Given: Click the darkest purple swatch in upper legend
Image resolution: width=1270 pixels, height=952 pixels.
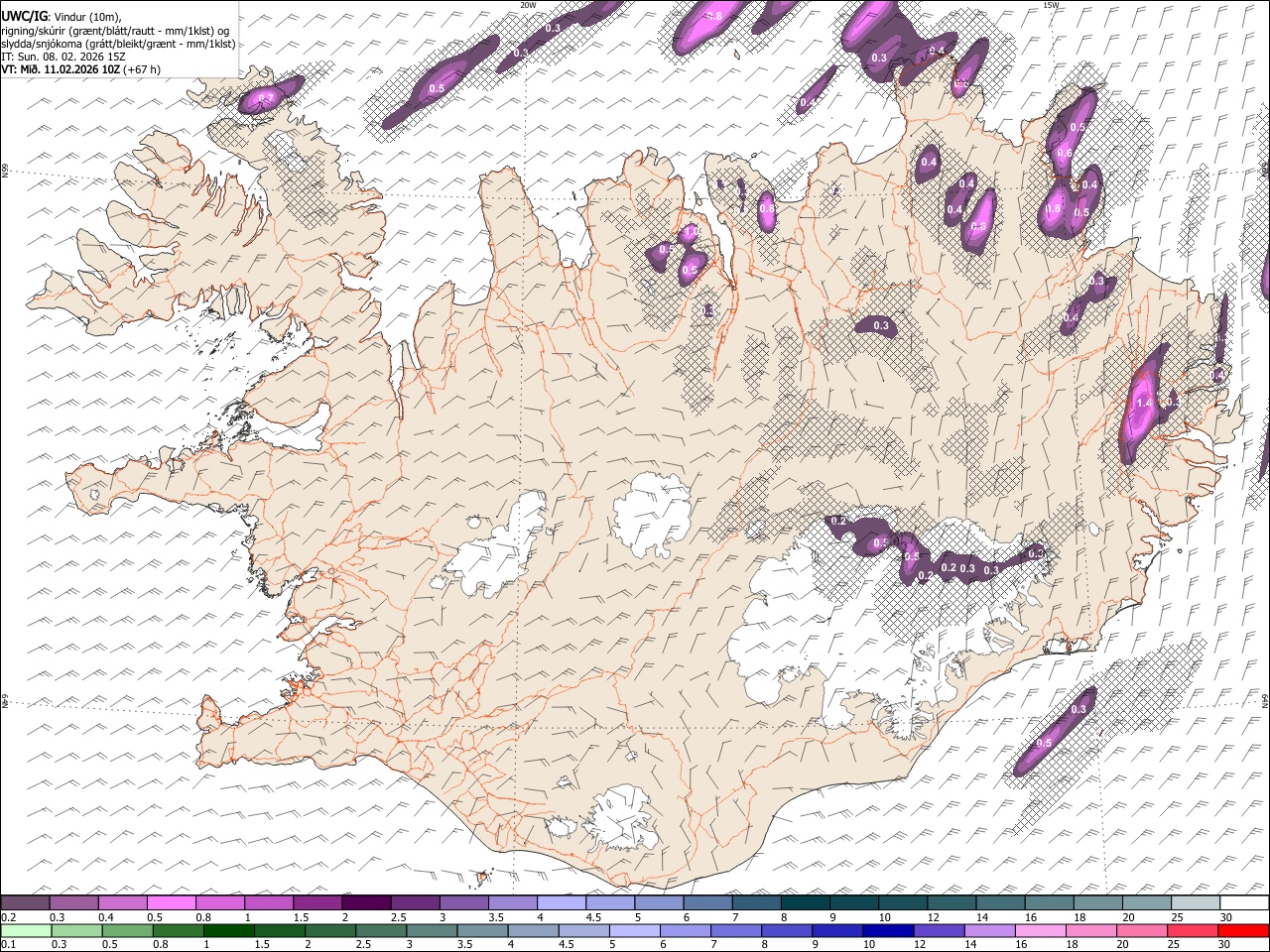Looking at the screenshot, I should 366,903.
